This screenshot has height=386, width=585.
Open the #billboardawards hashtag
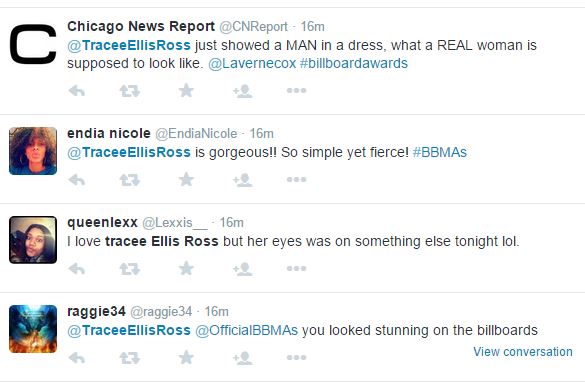tap(354, 63)
